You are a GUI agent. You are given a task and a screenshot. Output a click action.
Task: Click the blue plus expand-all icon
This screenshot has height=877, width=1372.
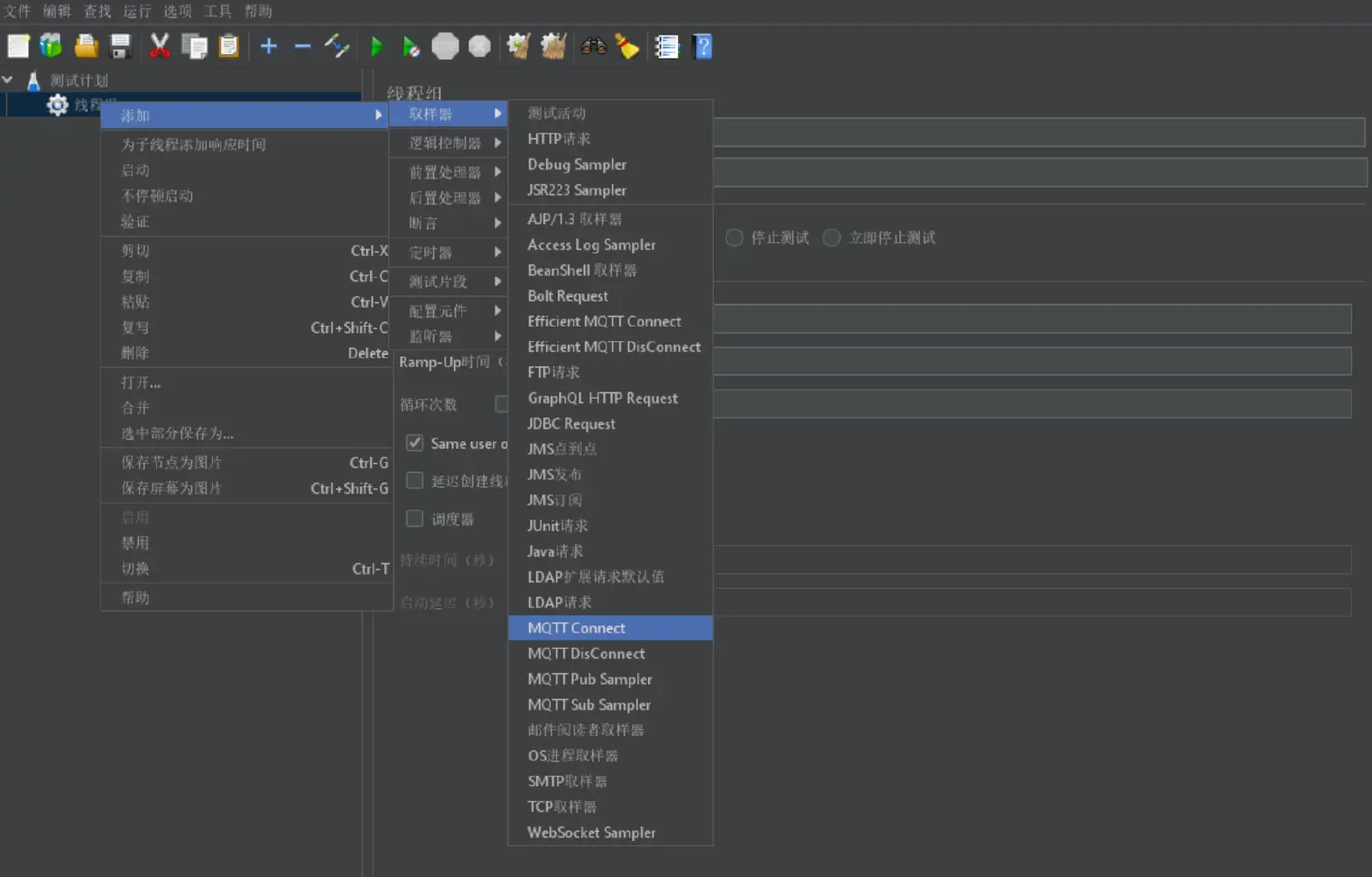click(x=269, y=46)
